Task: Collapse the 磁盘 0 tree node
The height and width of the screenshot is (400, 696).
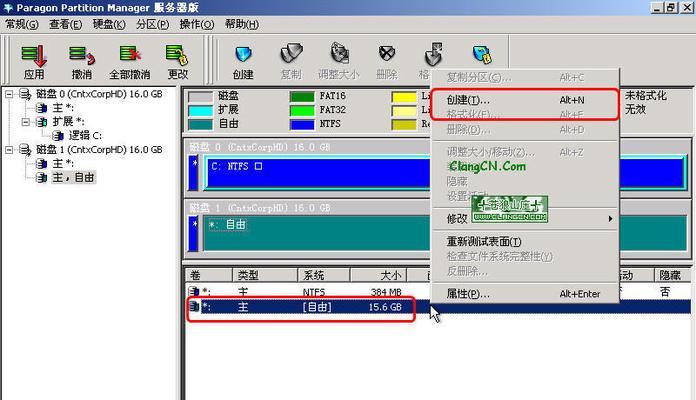Action: point(9,94)
